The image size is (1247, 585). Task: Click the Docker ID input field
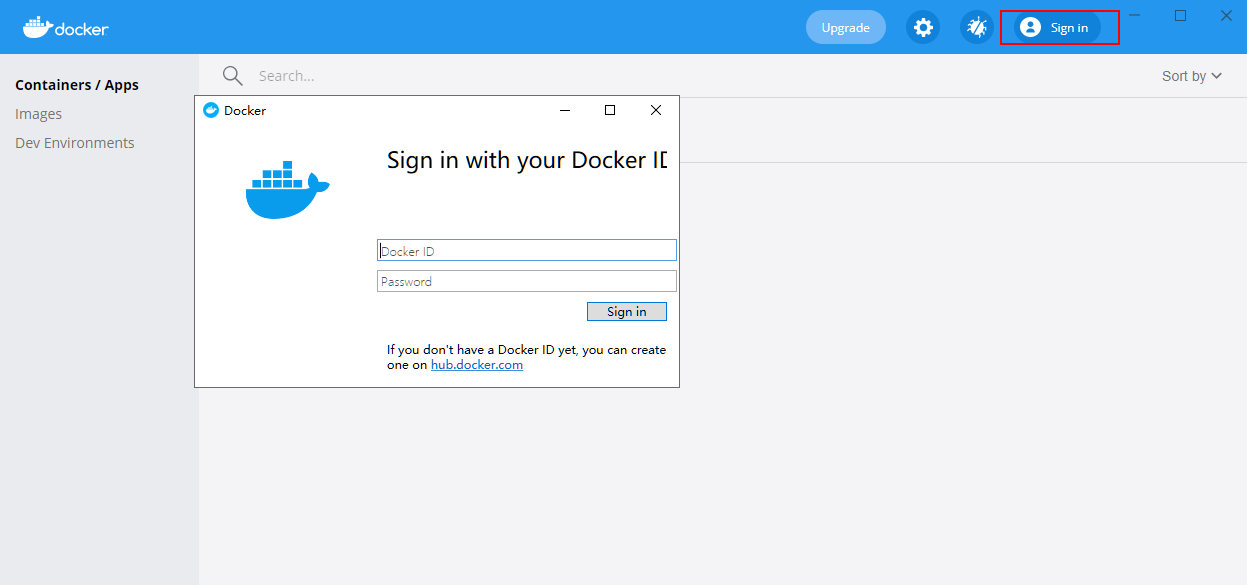point(527,250)
